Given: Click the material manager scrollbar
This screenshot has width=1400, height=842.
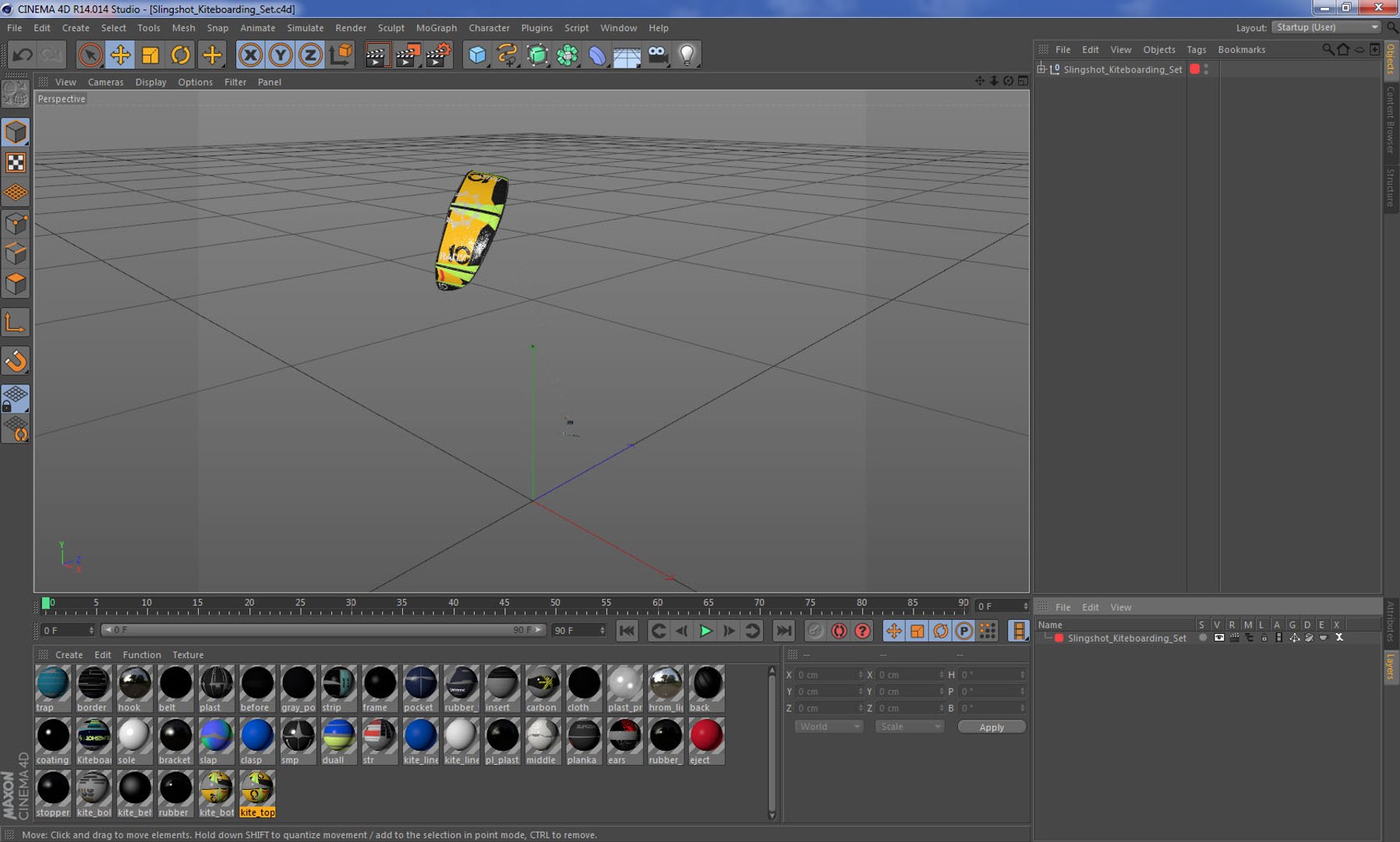Looking at the screenshot, I should pos(772,742).
